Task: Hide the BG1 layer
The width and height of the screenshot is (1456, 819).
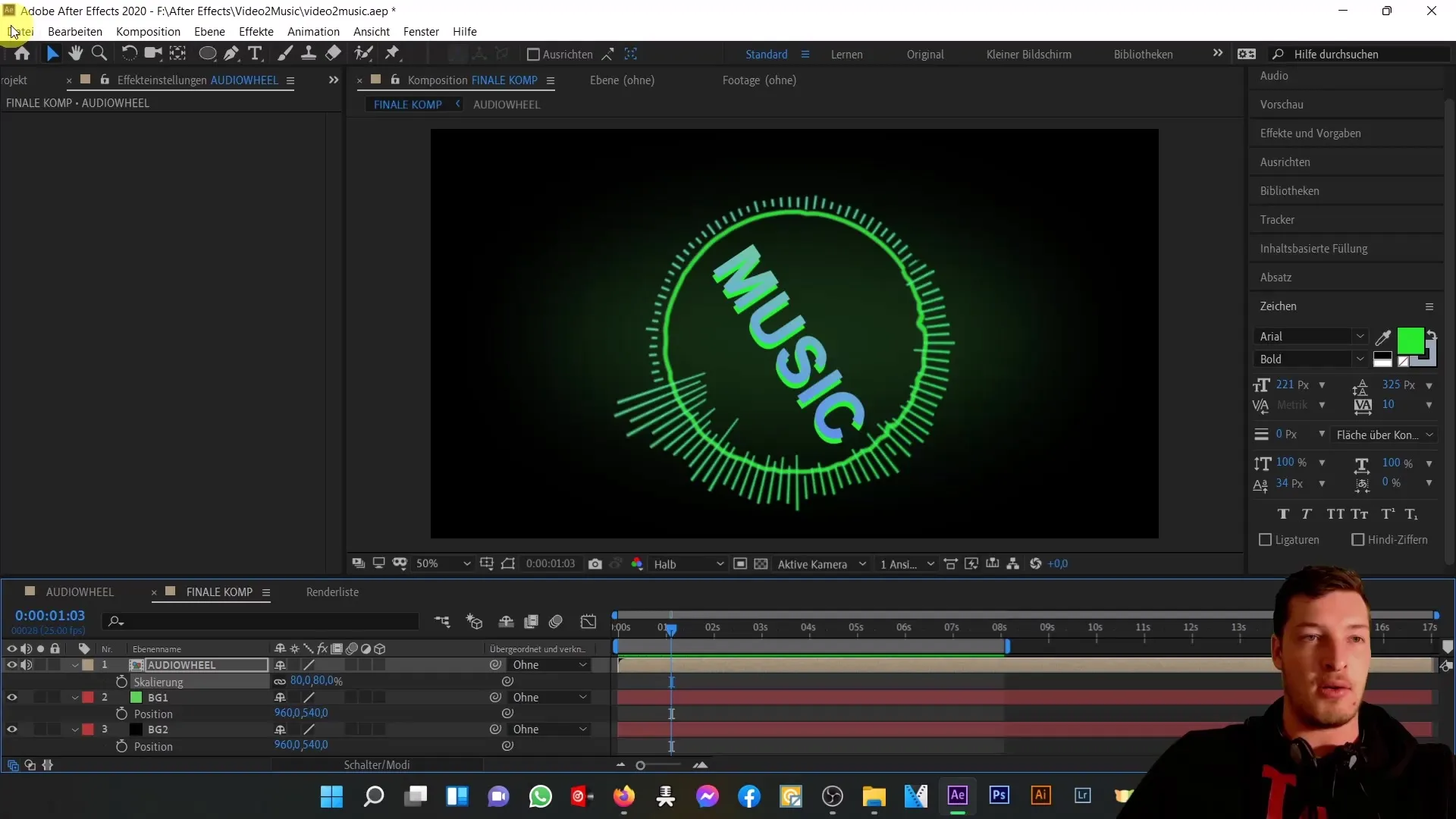Action: click(11, 698)
